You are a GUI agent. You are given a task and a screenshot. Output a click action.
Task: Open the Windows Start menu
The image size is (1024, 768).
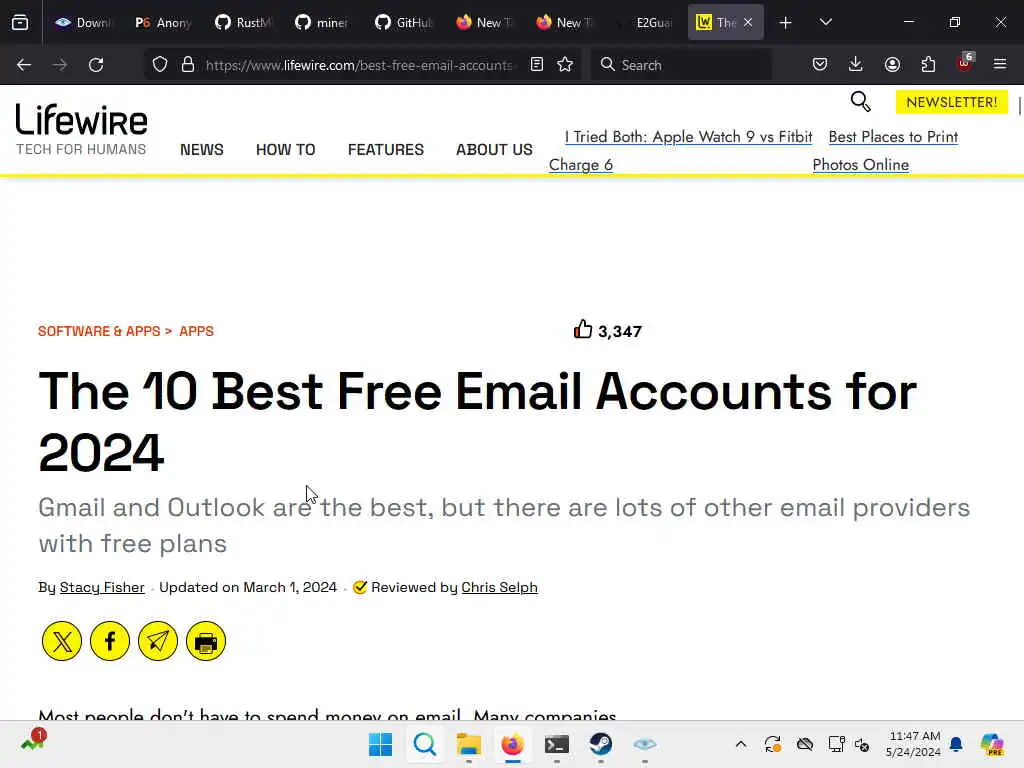[x=381, y=744]
